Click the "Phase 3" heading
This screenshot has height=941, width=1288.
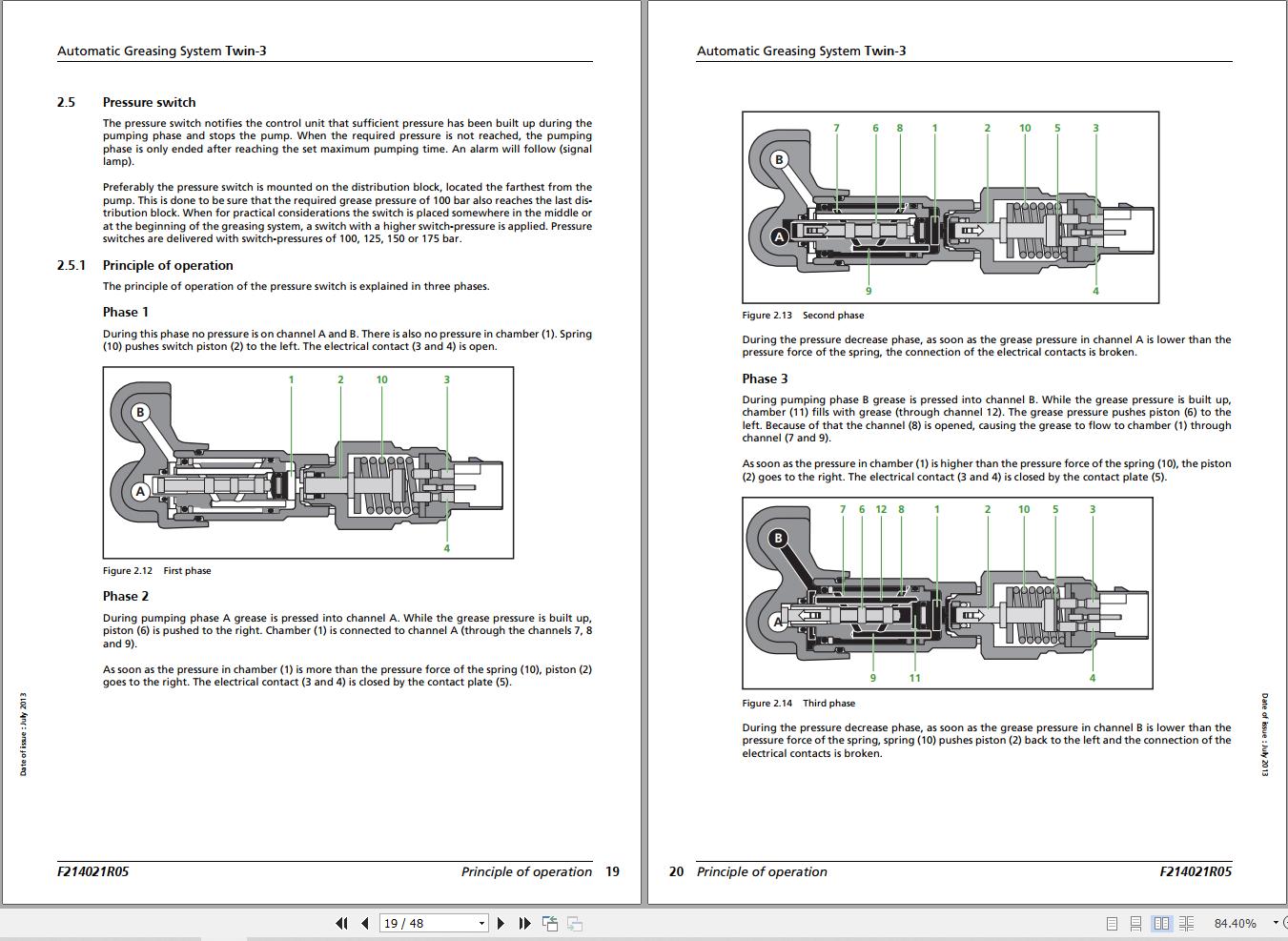coord(766,378)
